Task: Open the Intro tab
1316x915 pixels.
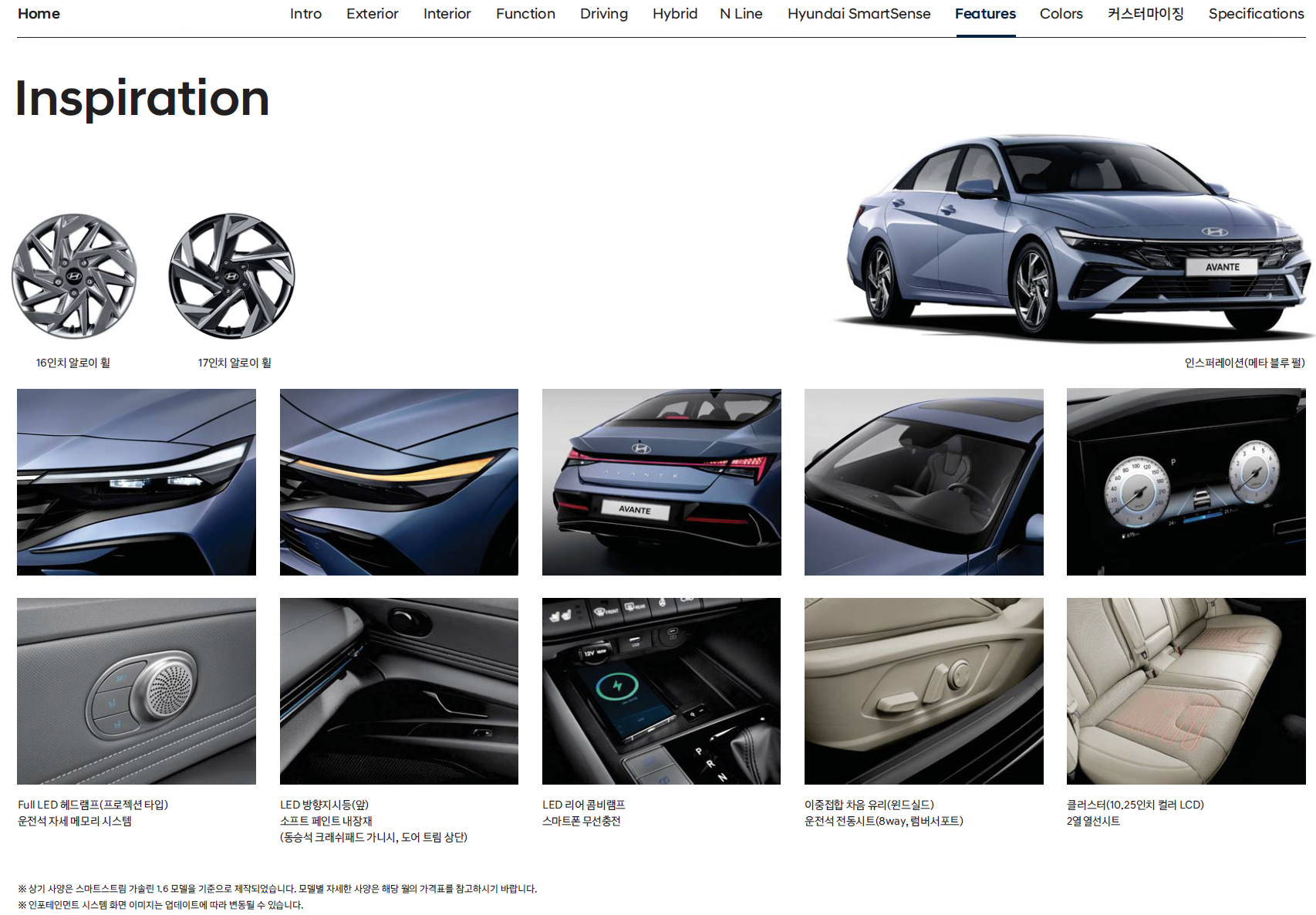Action: [305, 14]
